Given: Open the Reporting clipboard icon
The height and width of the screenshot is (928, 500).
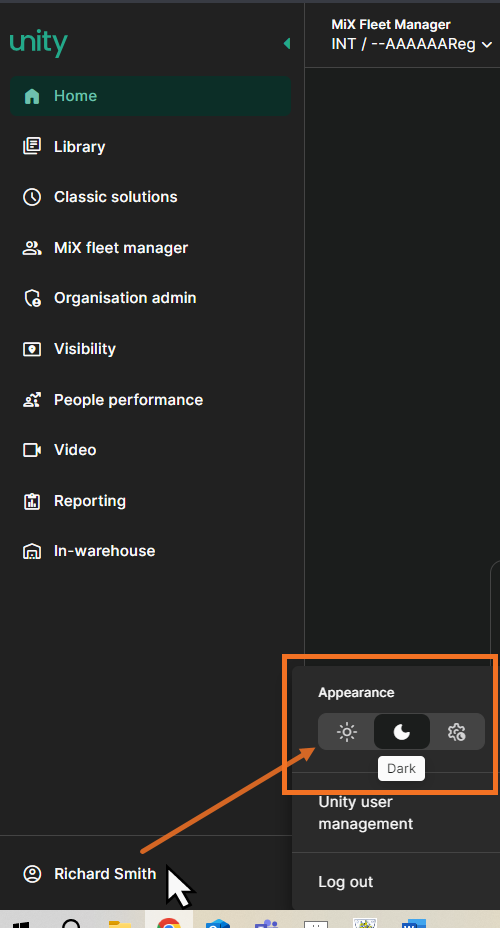Looking at the screenshot, I should click(31, 501).
